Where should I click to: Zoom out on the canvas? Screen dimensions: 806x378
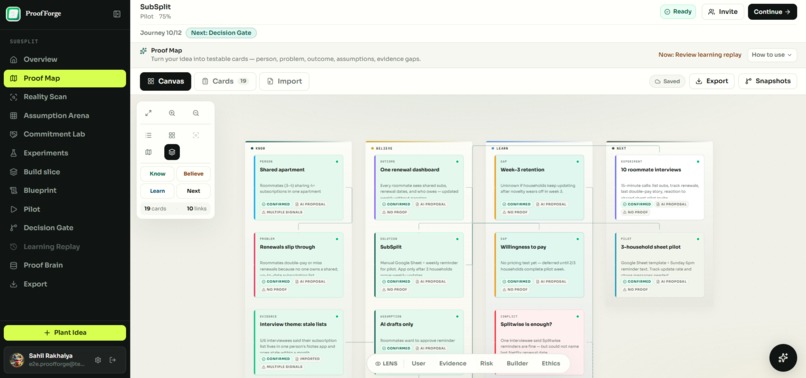point(196,113)
